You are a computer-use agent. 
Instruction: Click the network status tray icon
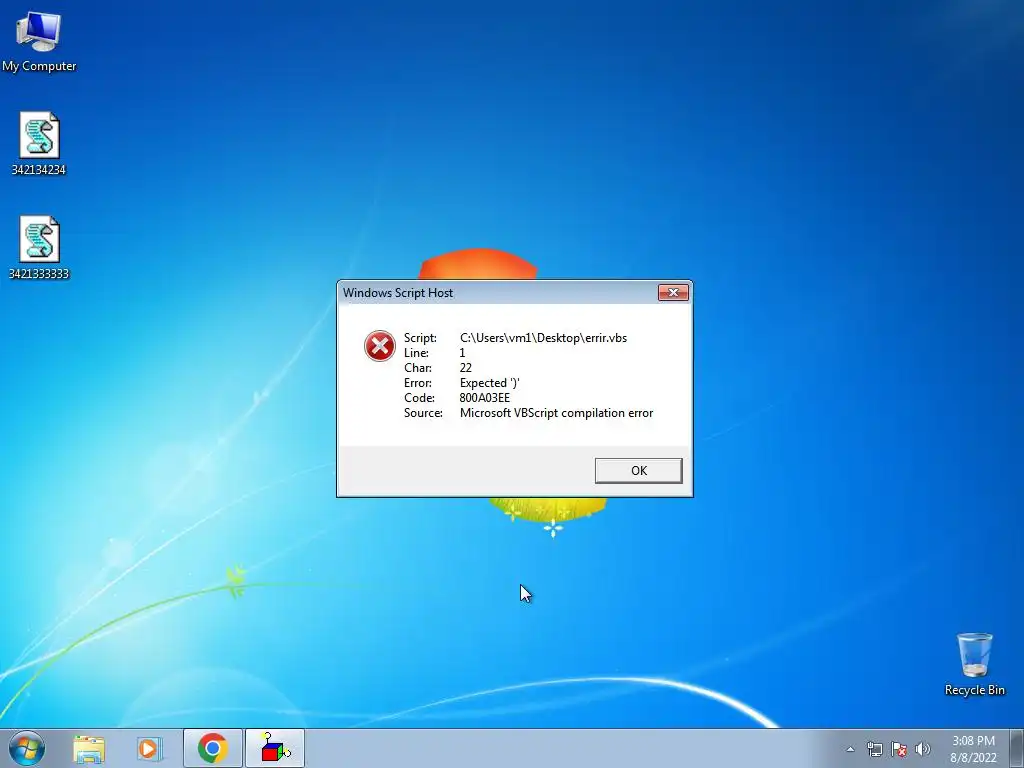click(874, 749)
